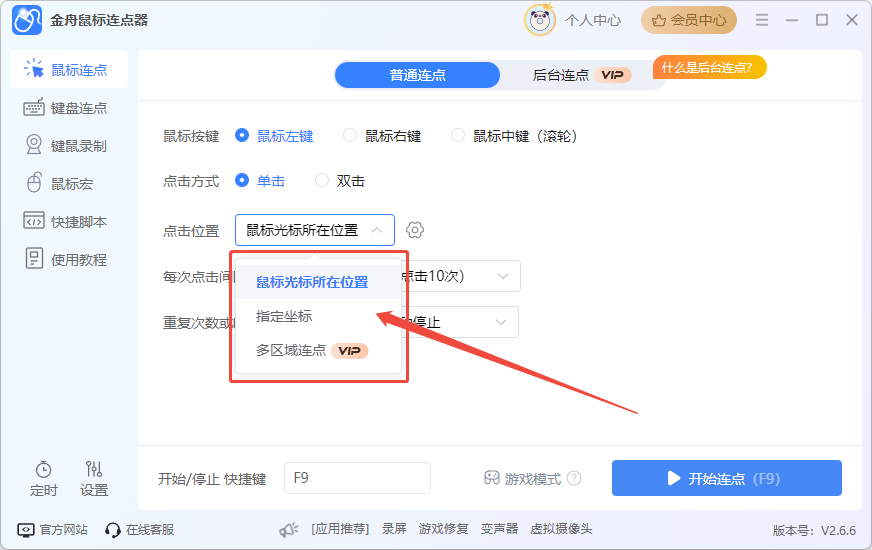This screenshot has width=872, height=550.
Task: Click the 在线客服 headset icon
Action: pyautogui.click(x=113, y=530)
